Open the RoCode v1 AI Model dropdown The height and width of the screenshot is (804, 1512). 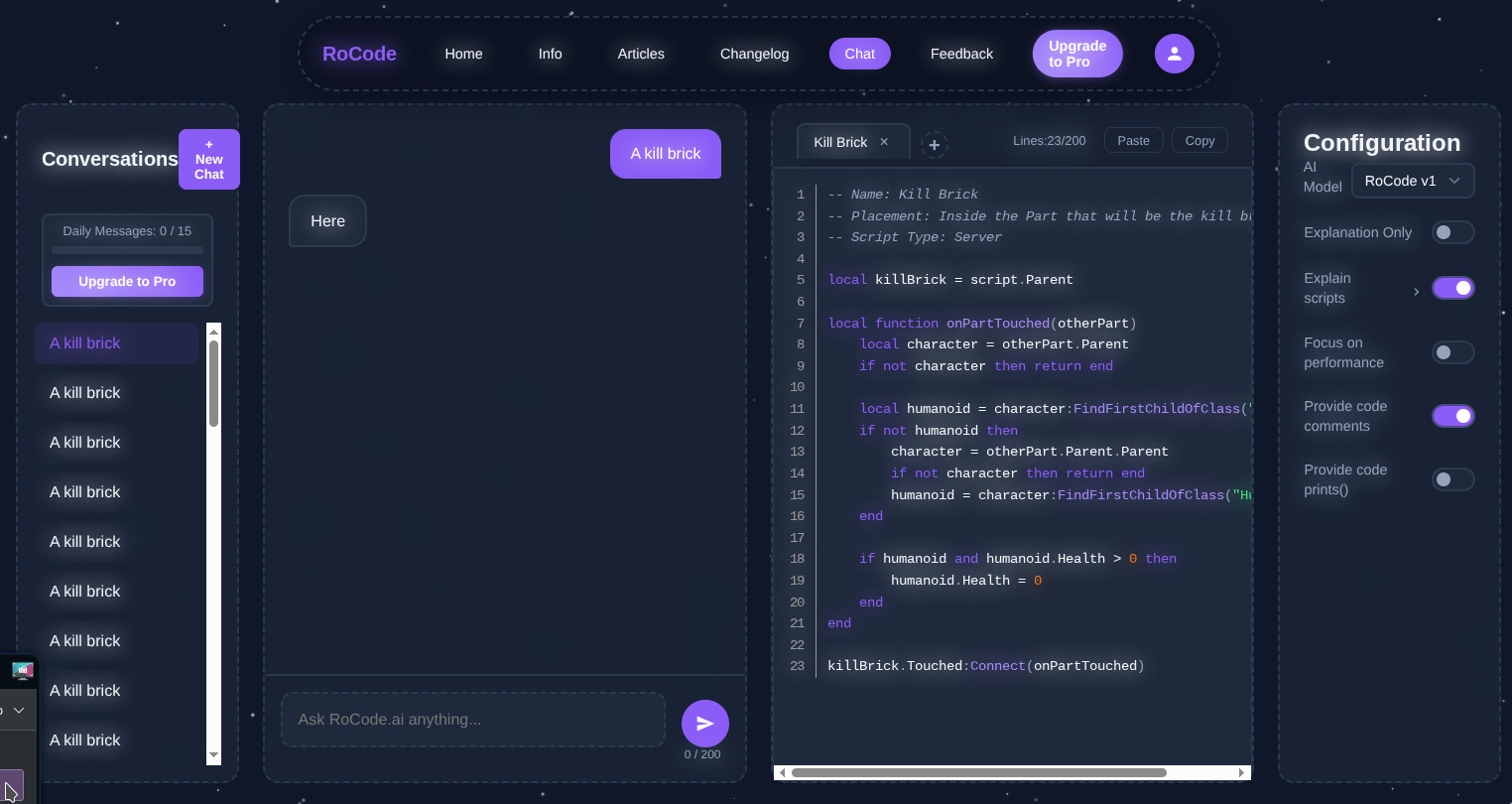[1413, 181]
